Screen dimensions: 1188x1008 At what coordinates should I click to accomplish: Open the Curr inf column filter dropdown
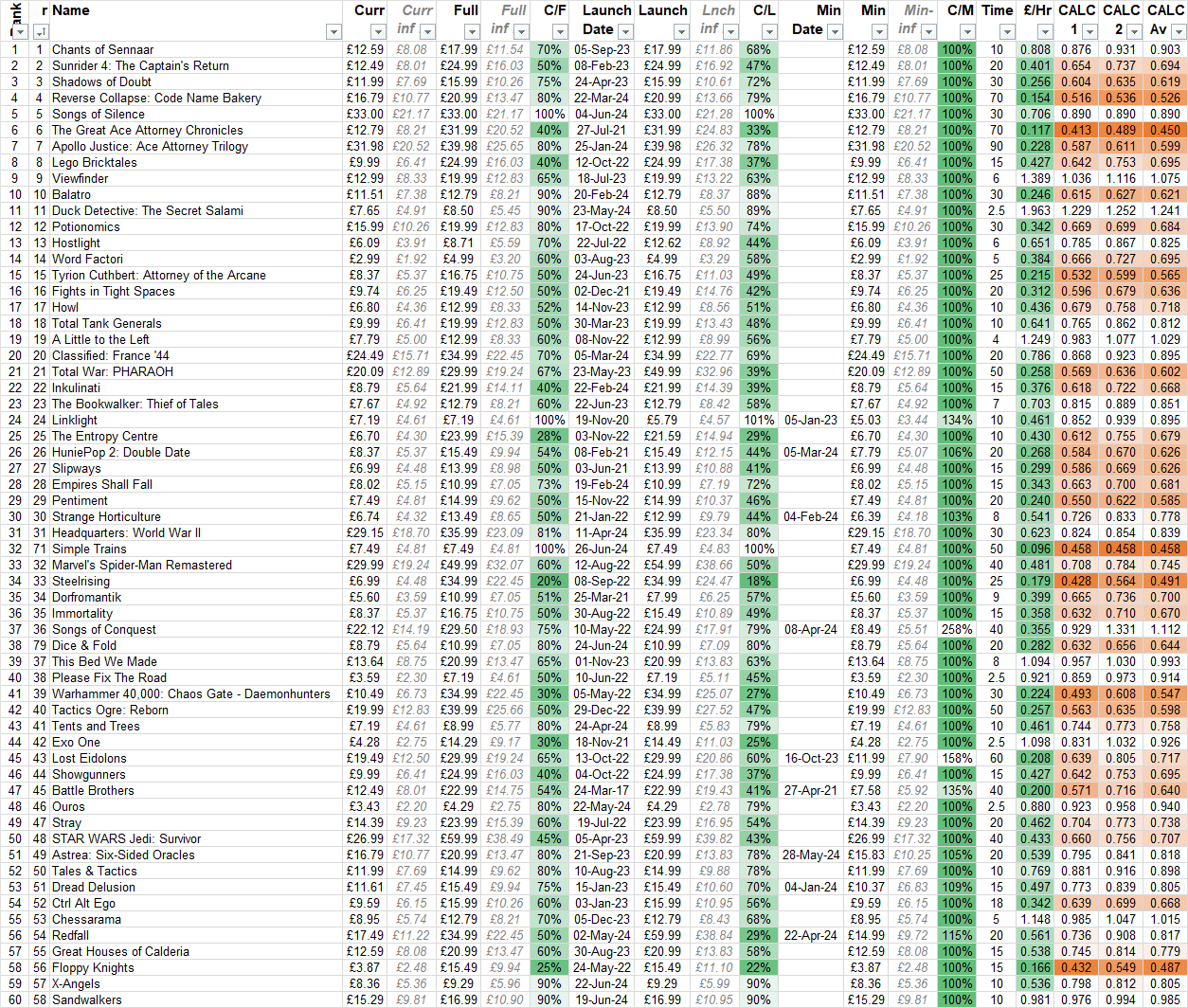click(429, 32)
